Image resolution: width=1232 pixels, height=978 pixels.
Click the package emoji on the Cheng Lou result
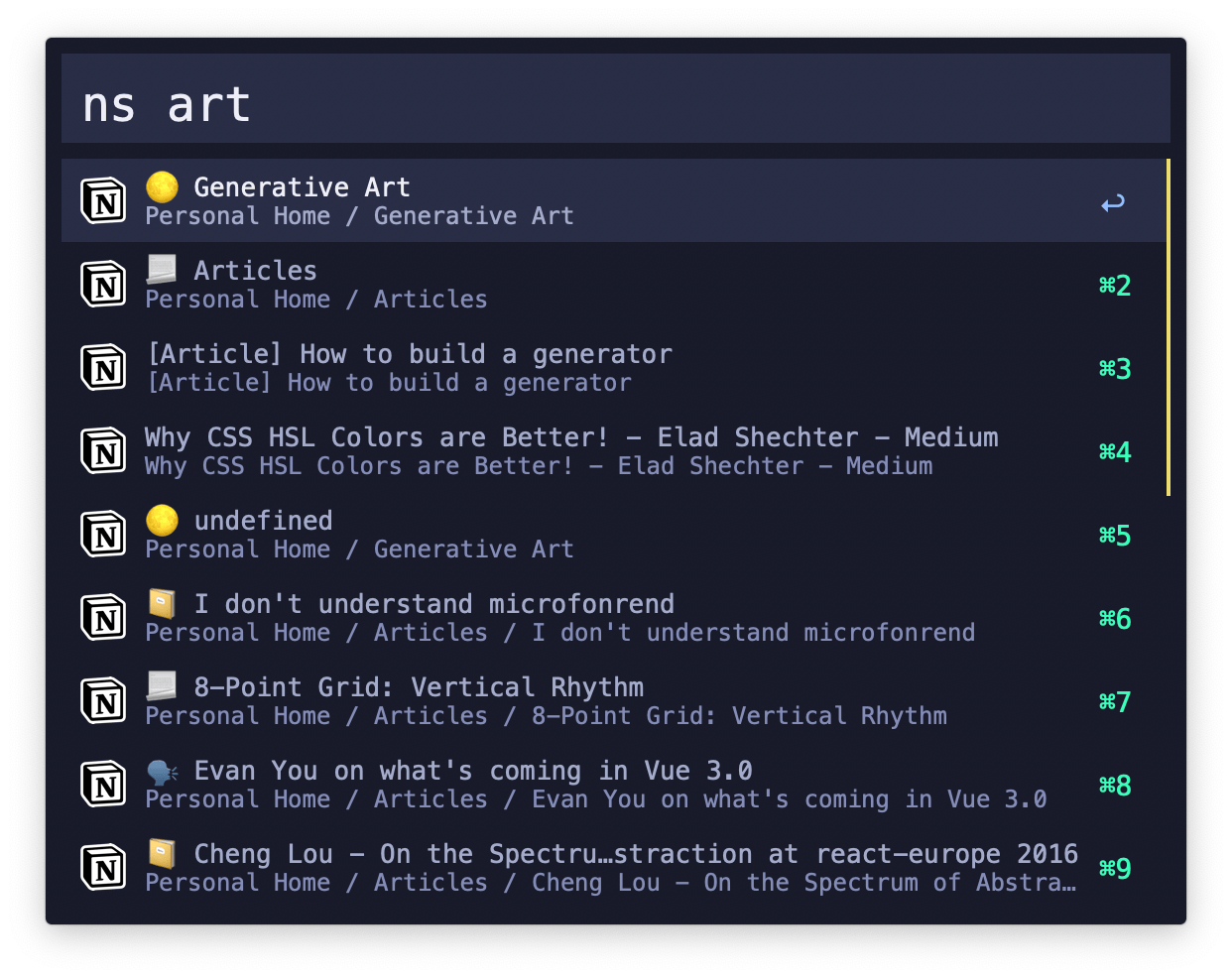coord(162,852)
